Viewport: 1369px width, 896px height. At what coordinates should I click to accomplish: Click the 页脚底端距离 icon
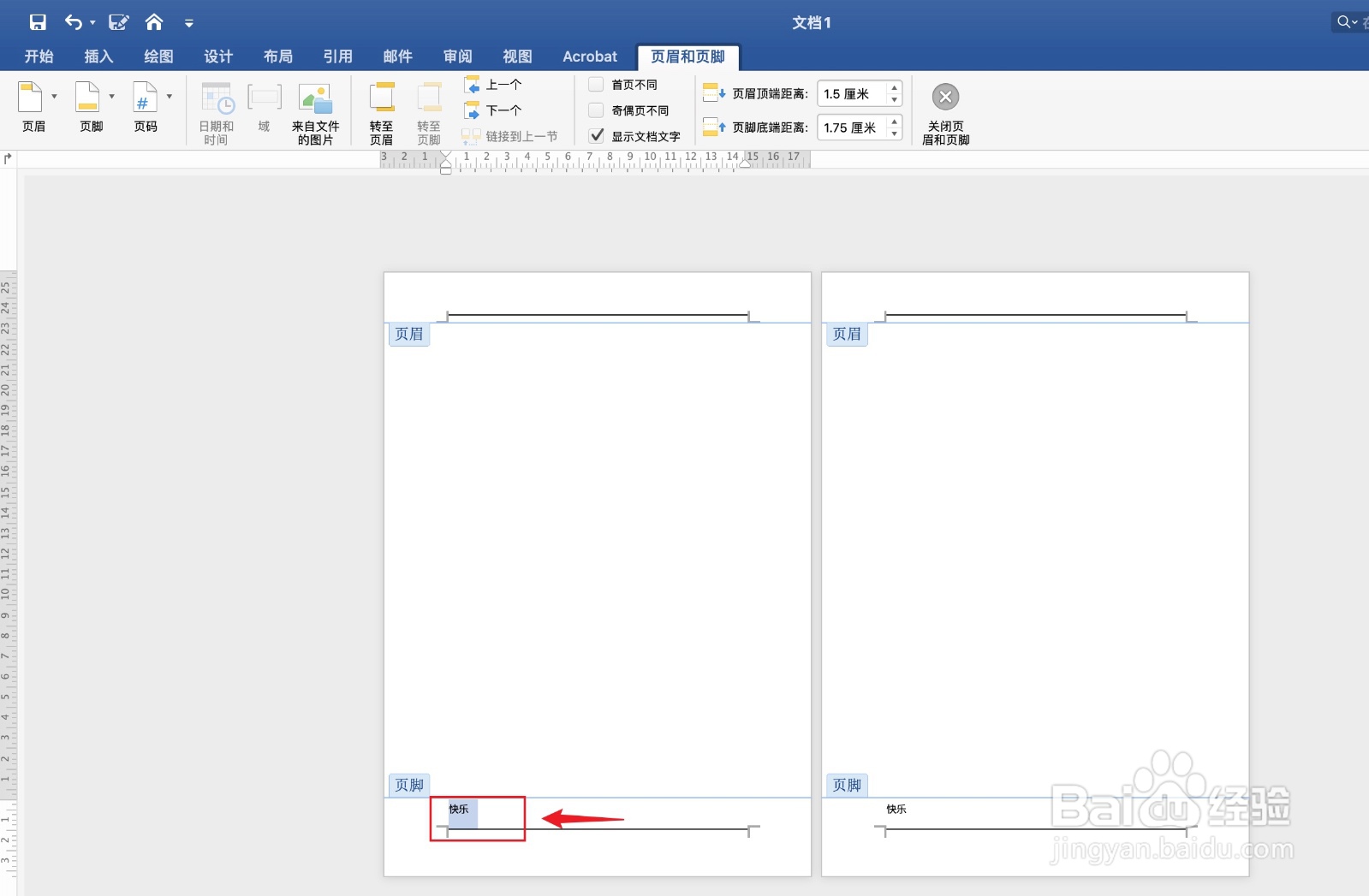(714, 127)
